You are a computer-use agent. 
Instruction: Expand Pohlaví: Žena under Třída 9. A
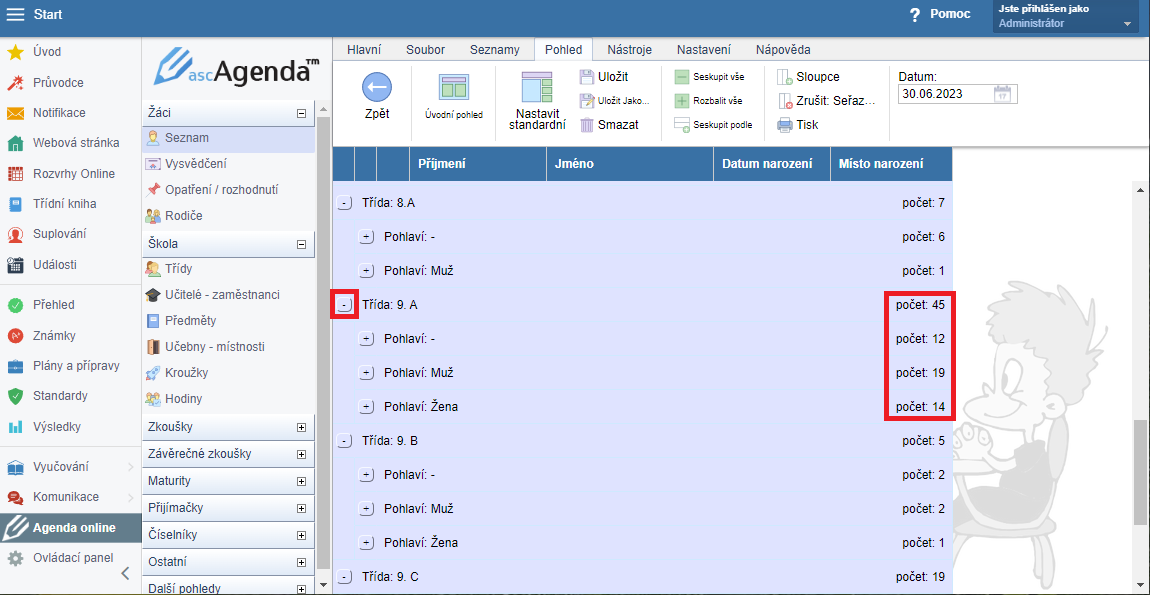click(x=367, y=407)
